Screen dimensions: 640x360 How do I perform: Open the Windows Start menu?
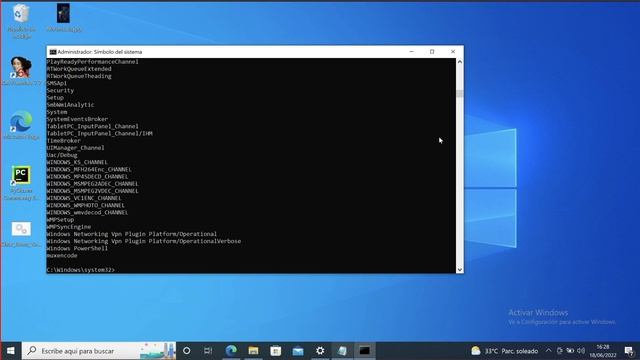(x=11, y=351)
